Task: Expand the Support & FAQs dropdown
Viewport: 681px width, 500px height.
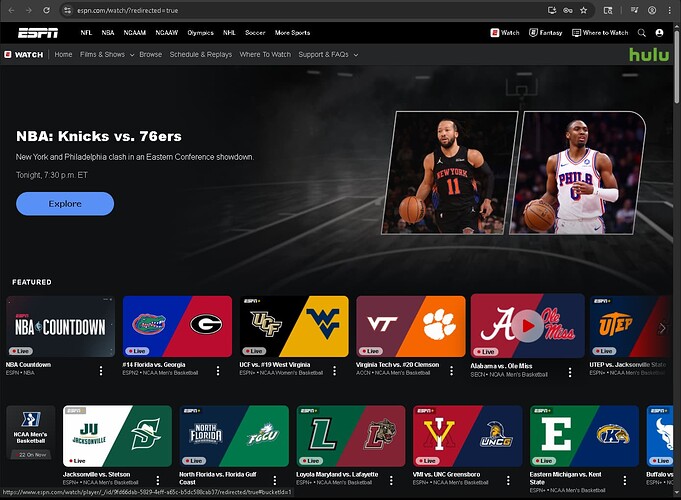Action: (328, 55)
